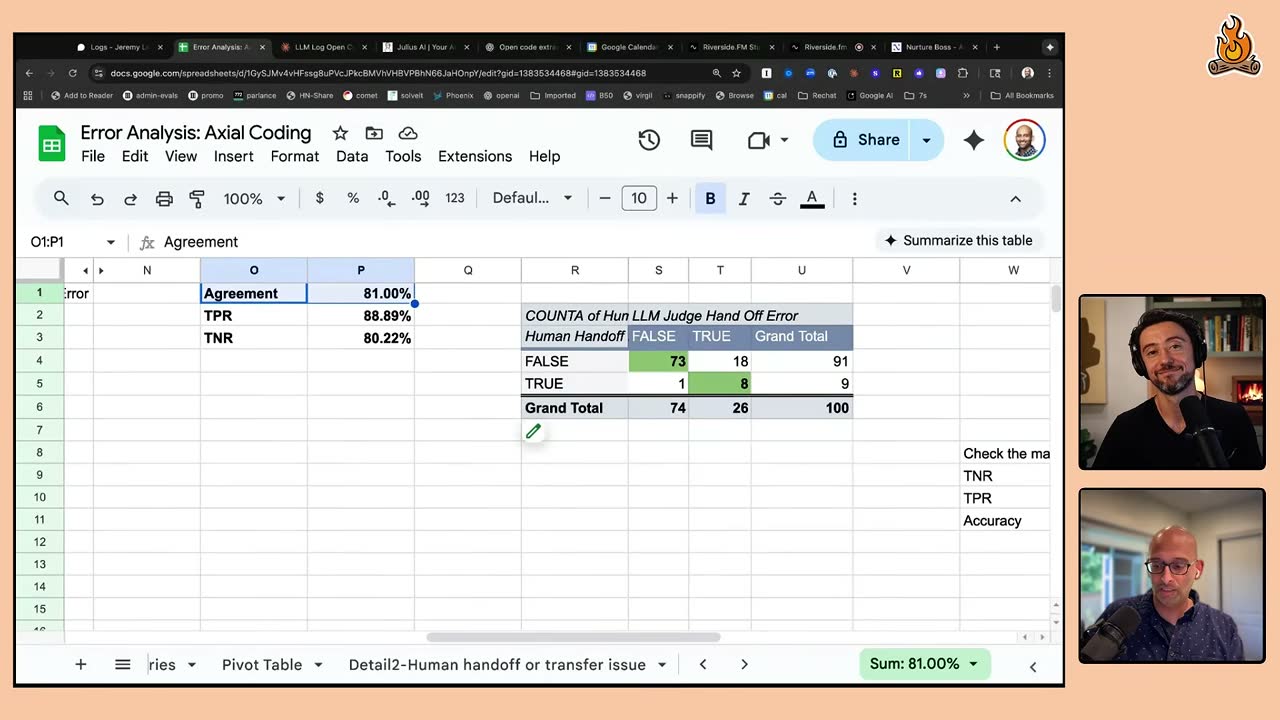This screenshot has width=1280, height=720.
Task: Open the File menu
Action: pyautogui.click(x=93, y=156)
